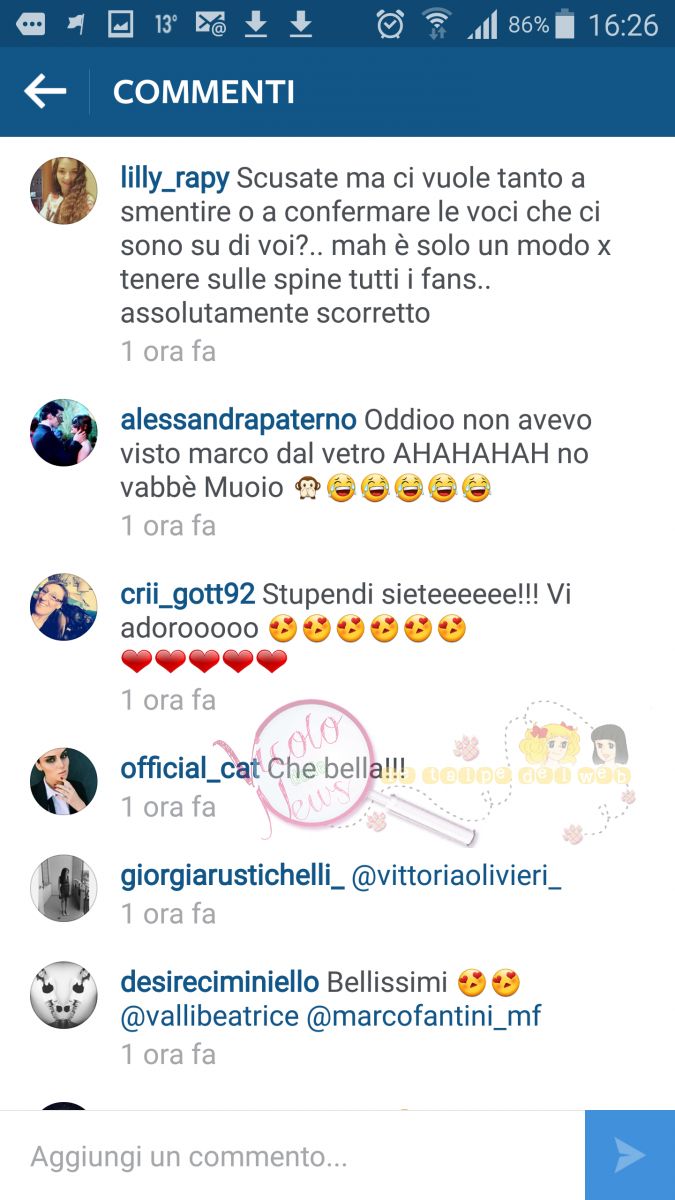This screenshot has height=1200, width=675.
Task: Open alessandrapaterno username link
Action: 239,419
